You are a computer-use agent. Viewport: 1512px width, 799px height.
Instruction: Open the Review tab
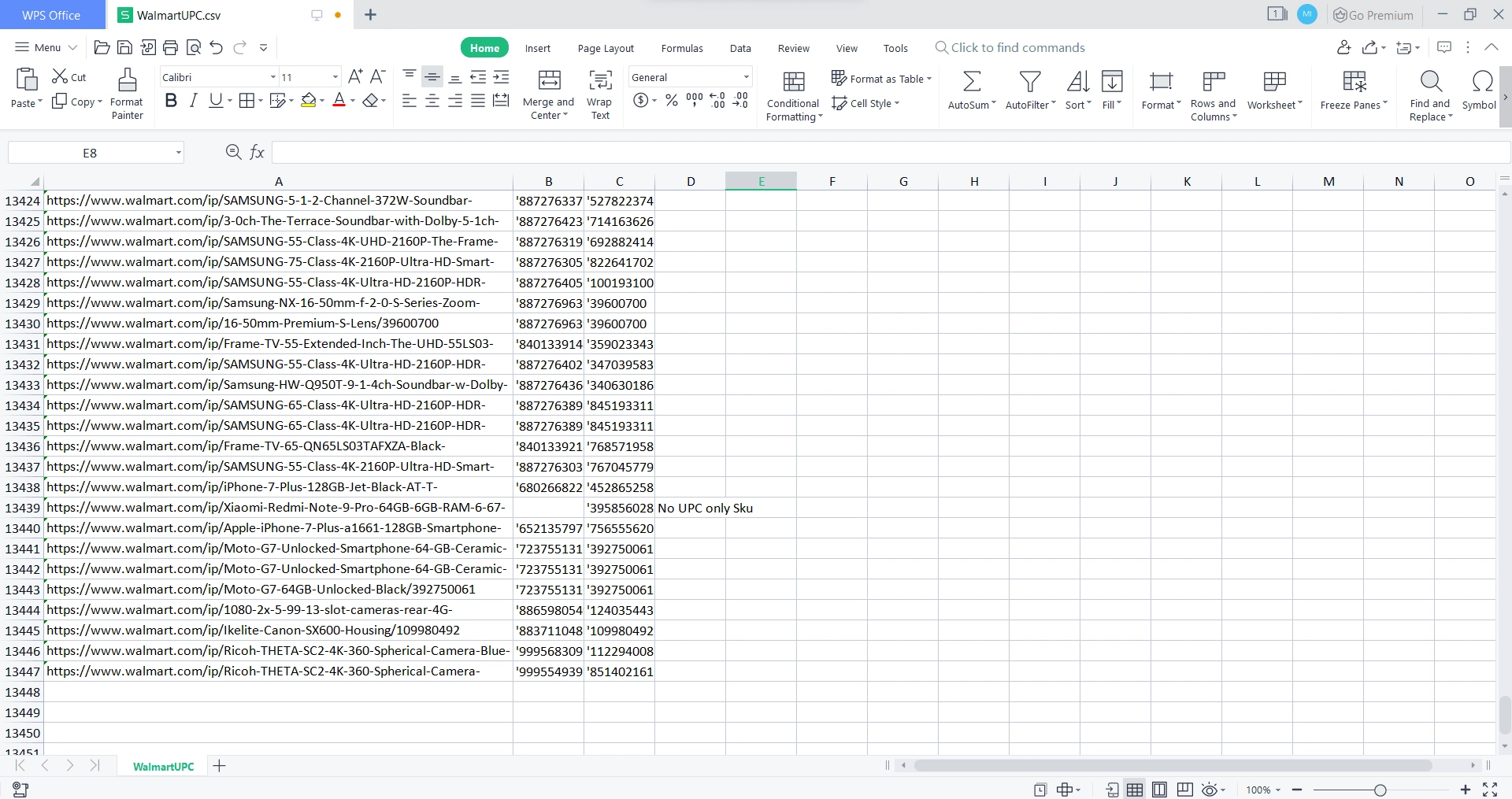click(794, 48)
